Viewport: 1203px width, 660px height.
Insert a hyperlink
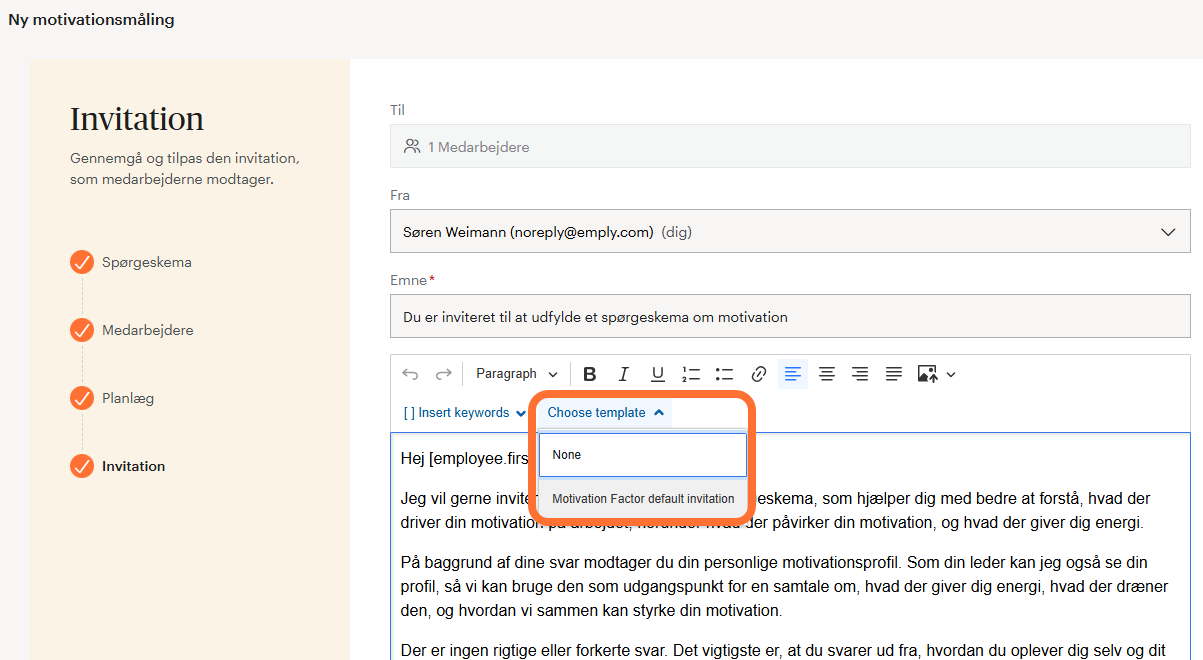coord(759,374)
